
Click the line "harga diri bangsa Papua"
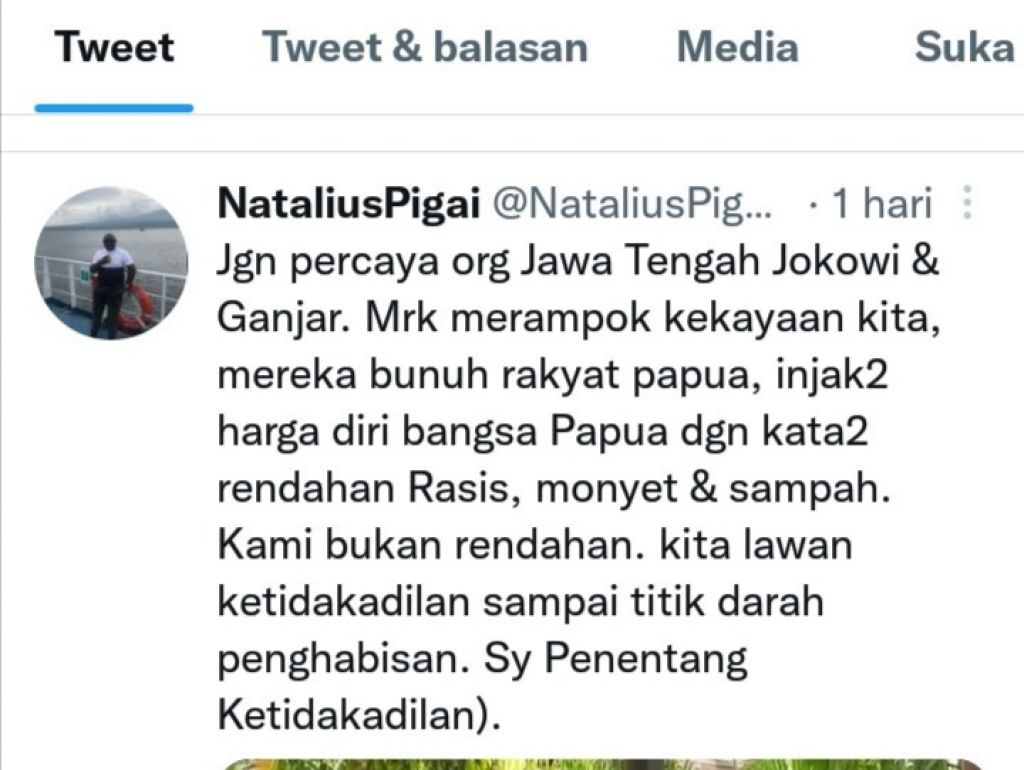pyautogui.click(x=543, y=432)
